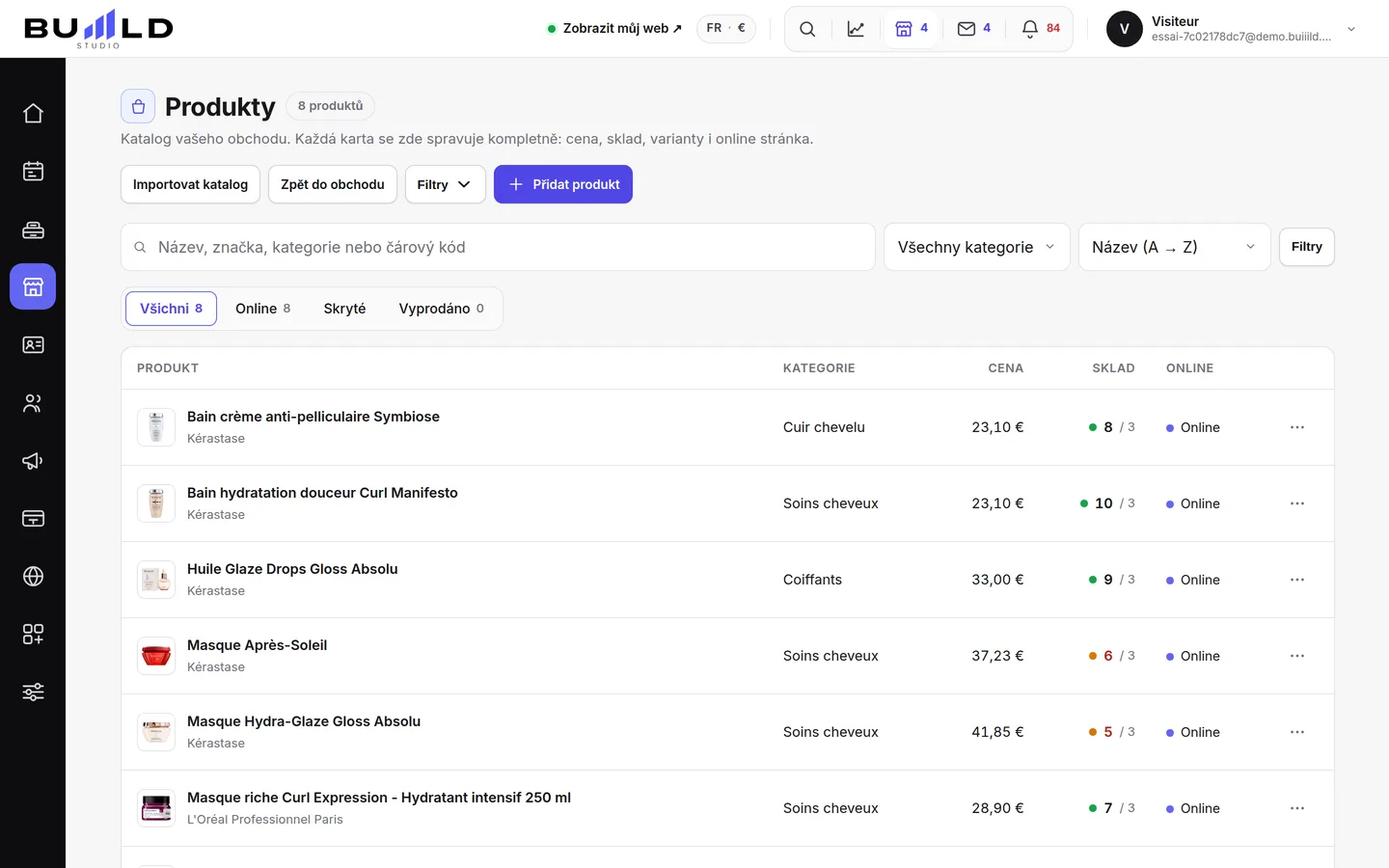Click the BUILD Studio logo
1389x868 pixels.
pos(98,29)
